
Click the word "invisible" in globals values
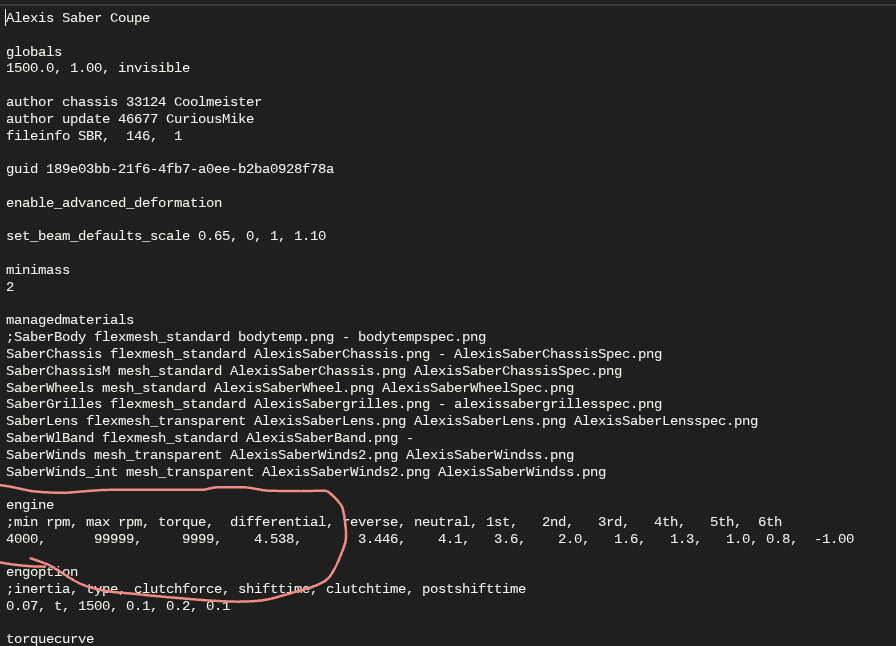coord(153,68)
